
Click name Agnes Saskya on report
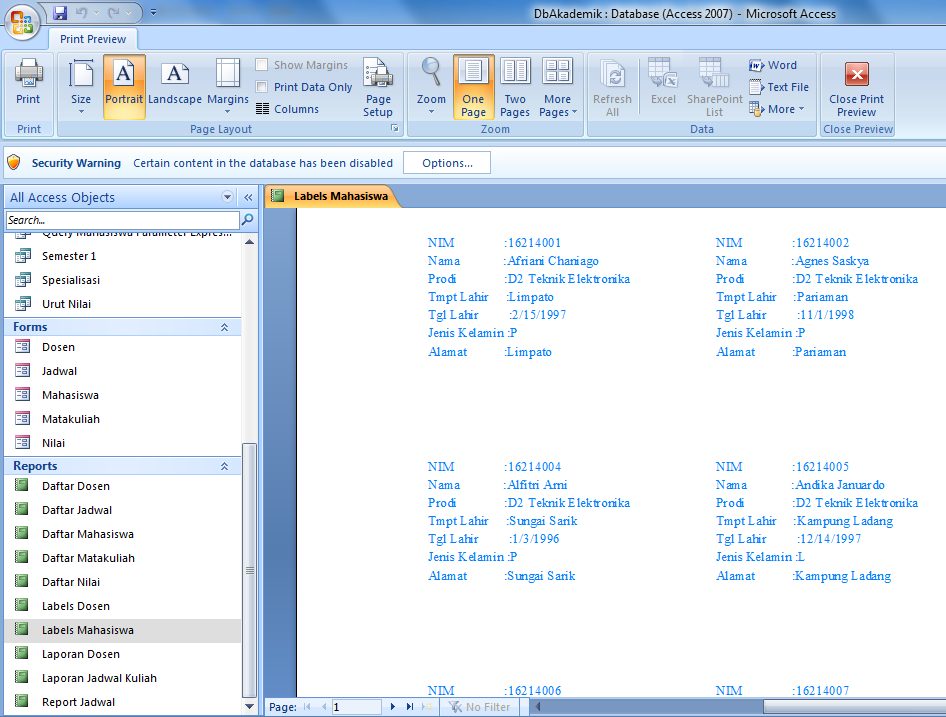click(832, 261)
